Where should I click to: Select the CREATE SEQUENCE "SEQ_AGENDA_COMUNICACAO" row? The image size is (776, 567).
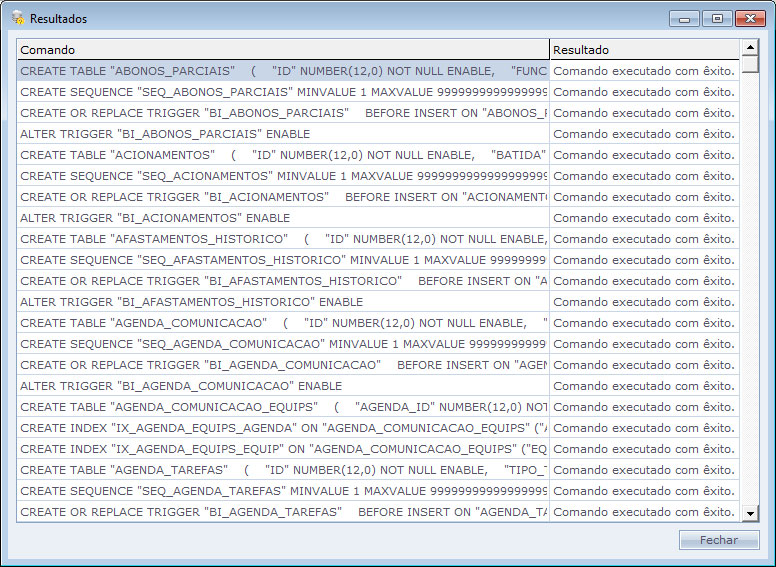[x=282, y=344]
